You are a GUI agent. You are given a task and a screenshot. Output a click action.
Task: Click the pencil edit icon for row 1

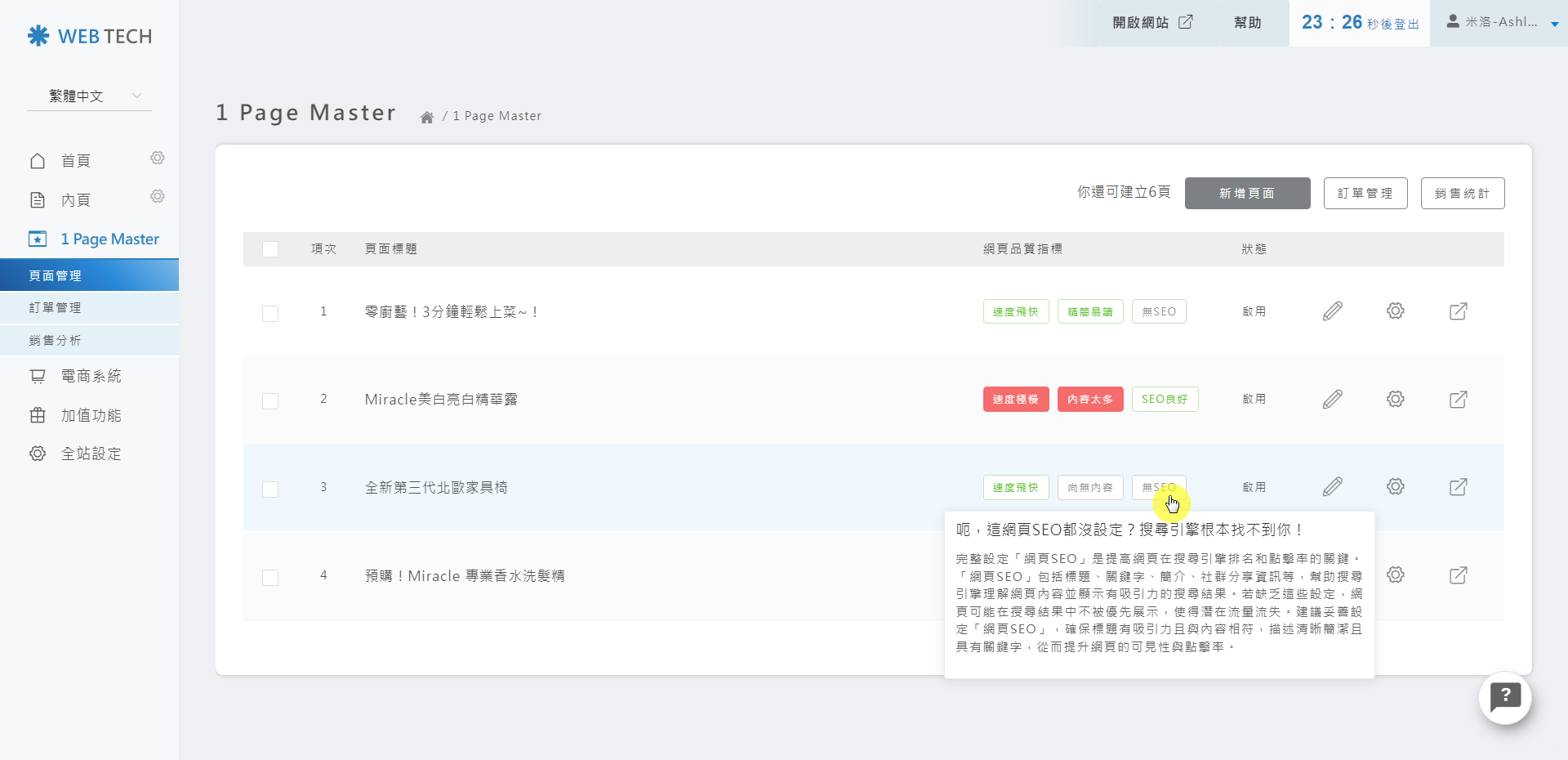click(1332, 311)
